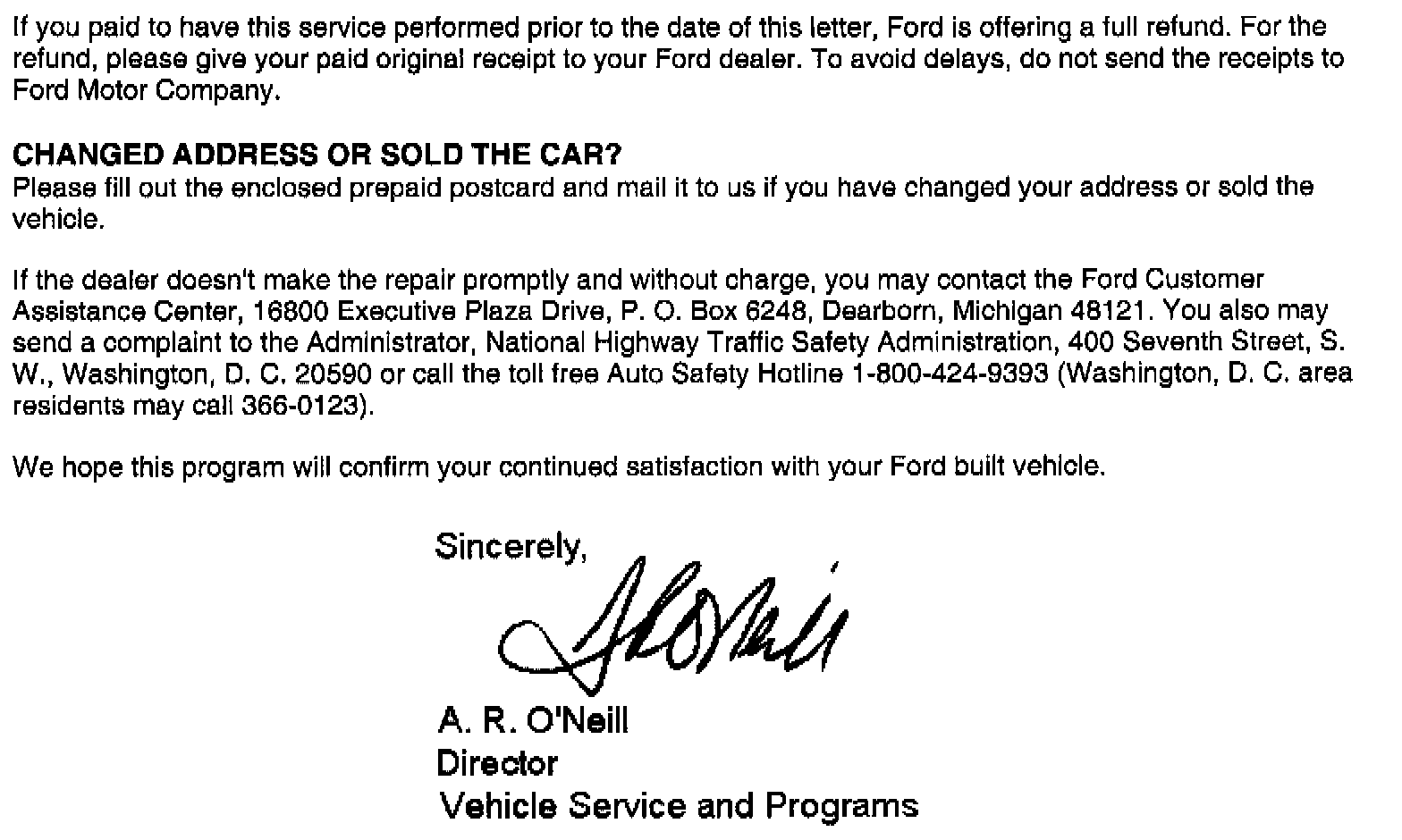Click the sentence starting 'We hope this program'
1402x840 pixels.
point(559,466)
